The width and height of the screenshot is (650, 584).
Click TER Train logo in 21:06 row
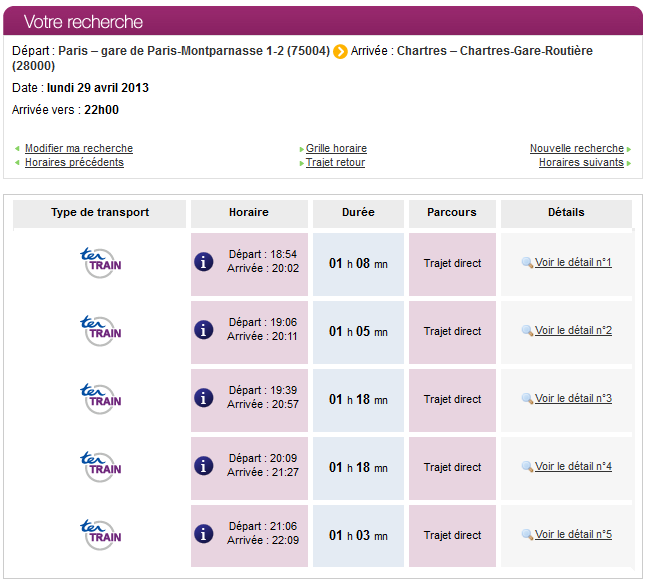tap(100, 535)
